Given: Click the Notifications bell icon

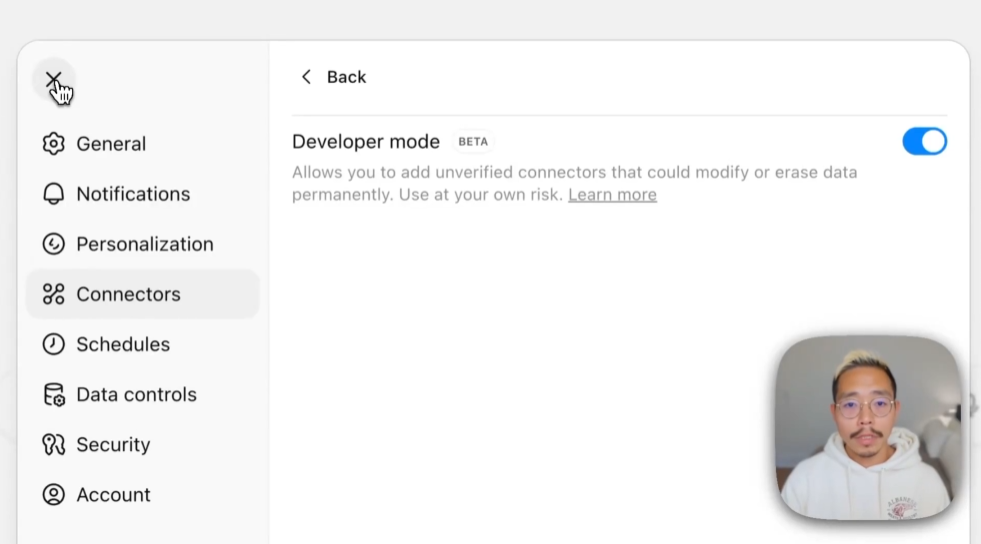Looking at the screenshot, I should tap(53, 194).
